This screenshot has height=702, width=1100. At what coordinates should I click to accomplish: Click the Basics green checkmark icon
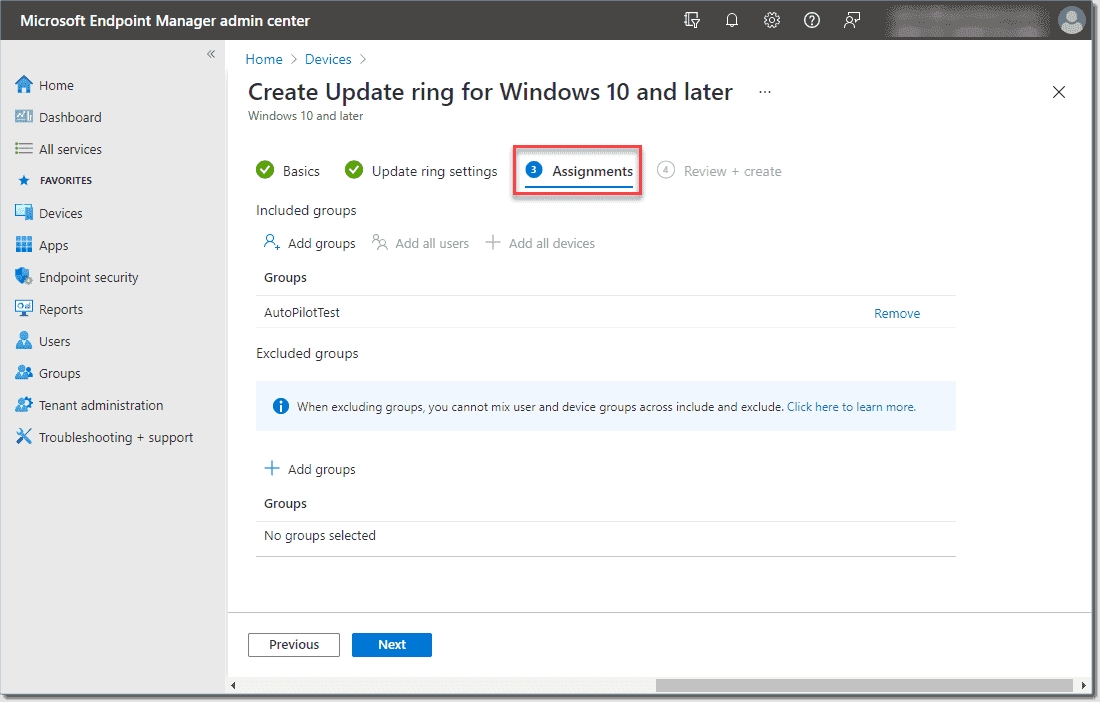(x=265, y=170)
